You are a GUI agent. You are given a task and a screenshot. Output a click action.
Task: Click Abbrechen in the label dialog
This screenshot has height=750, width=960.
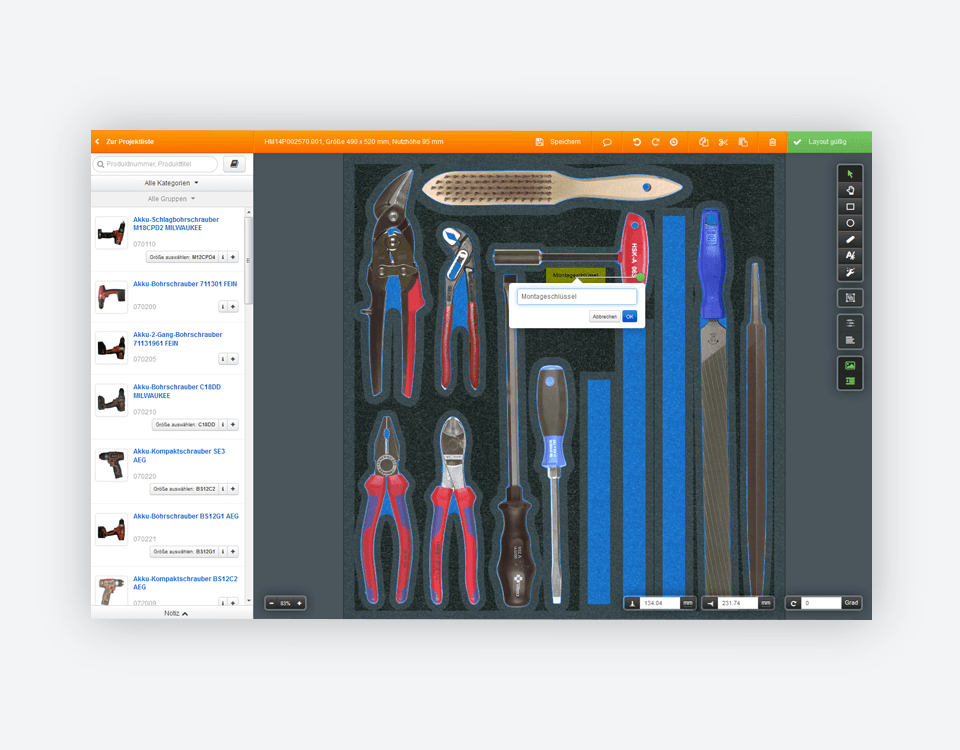pyautogui.click(x=604, y=316)
